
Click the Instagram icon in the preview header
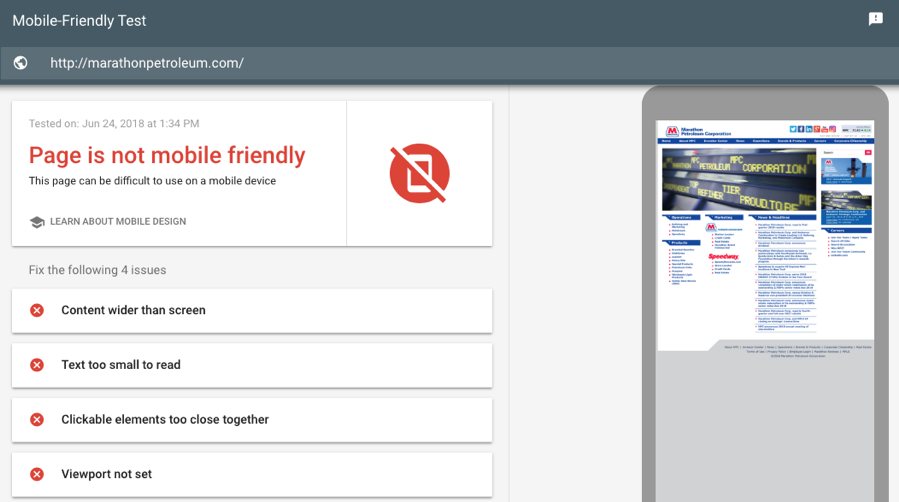832,130
